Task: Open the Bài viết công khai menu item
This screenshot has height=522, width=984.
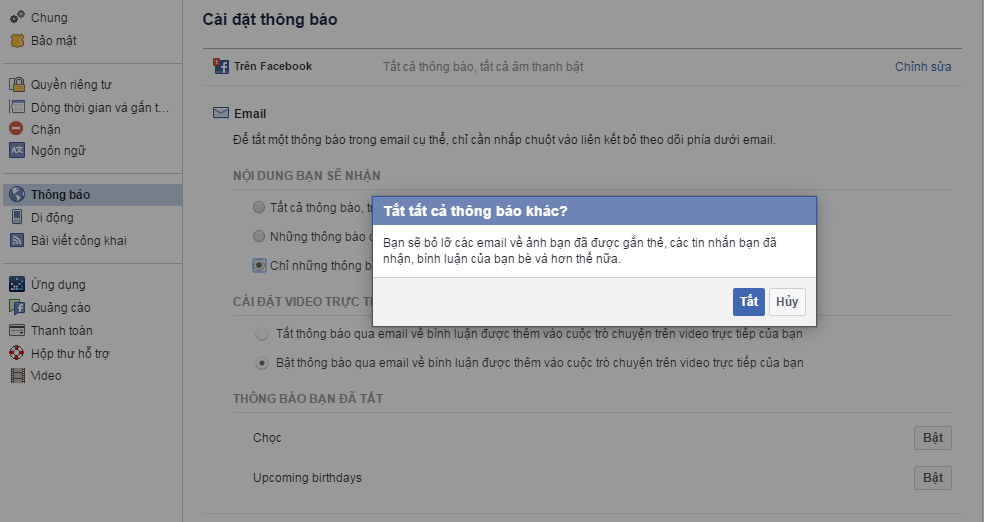Action: (78, 241)
